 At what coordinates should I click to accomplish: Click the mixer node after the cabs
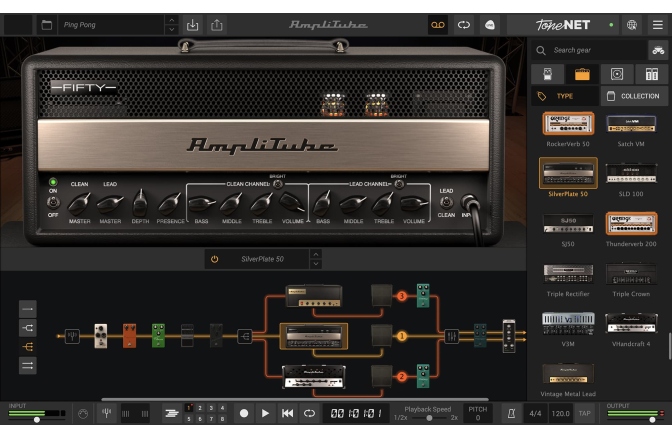451,336
